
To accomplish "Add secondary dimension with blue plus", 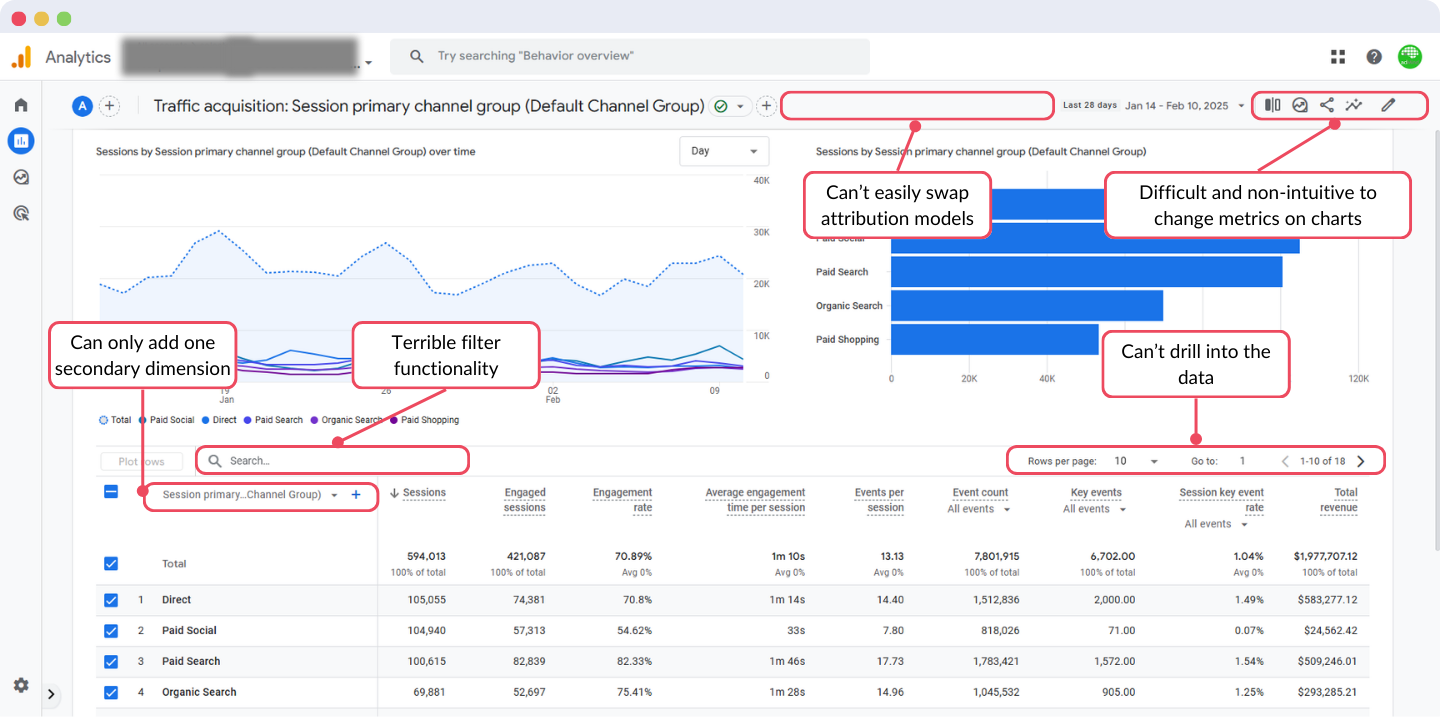I will [356, 495].
